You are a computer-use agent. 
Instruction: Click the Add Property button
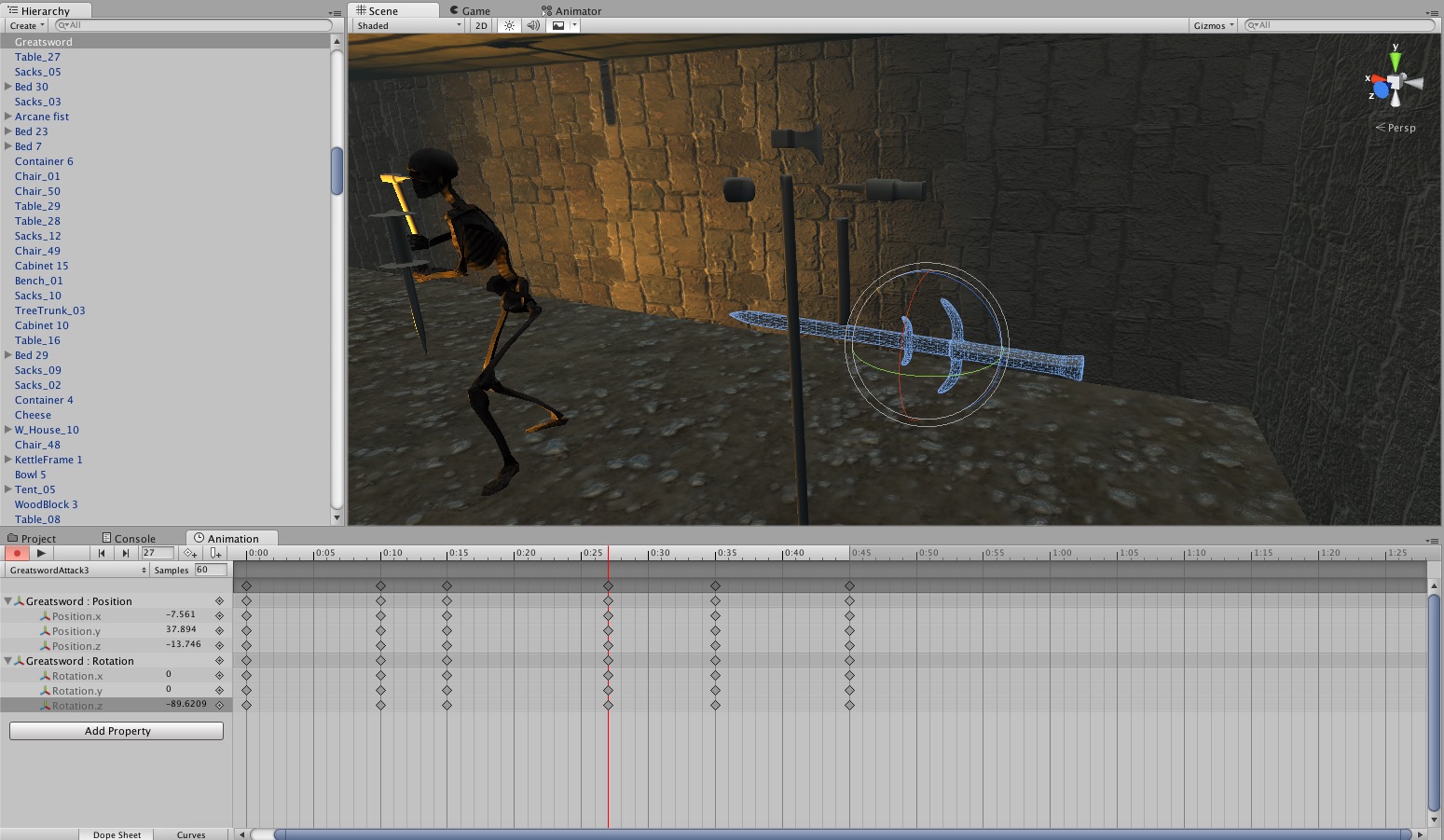pyautogui.click(x=117, y=731)
